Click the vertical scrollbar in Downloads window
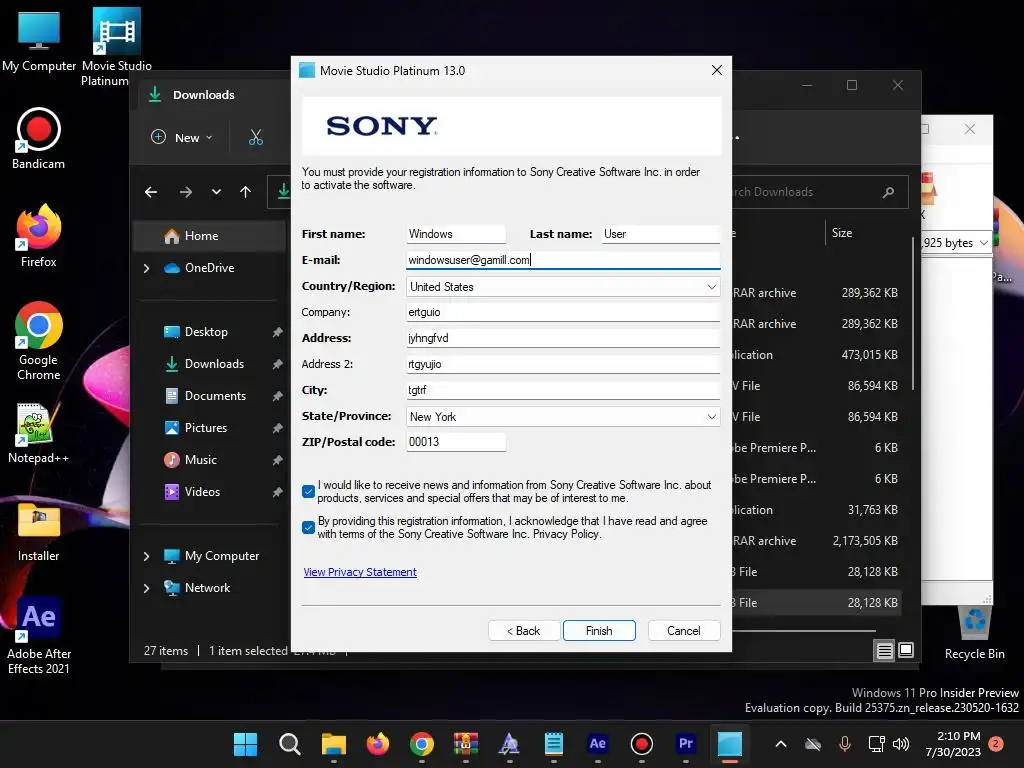1024x768 pixels. click(912, 315)
